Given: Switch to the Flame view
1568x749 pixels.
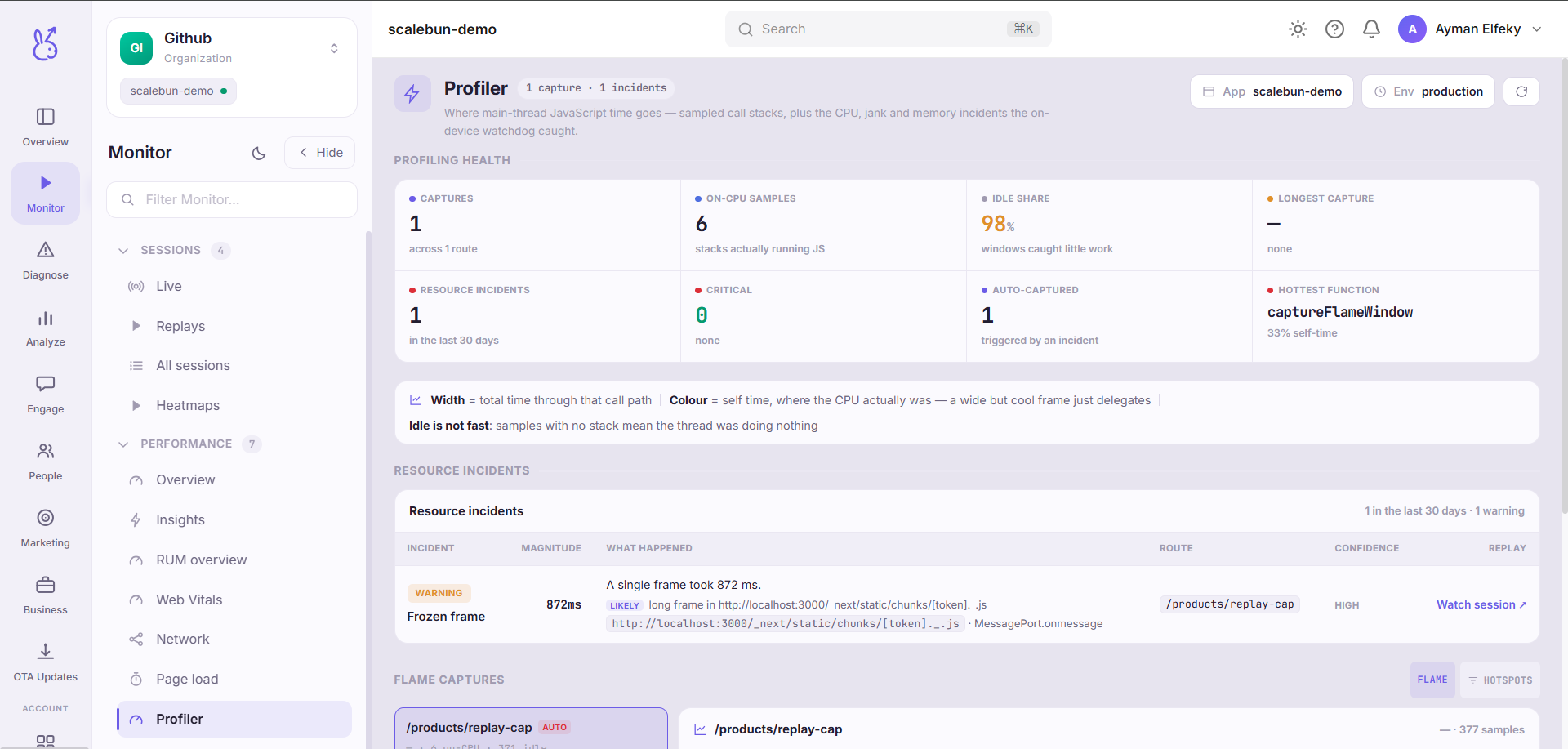Looking at the screenshot, I should [1432, 680].
